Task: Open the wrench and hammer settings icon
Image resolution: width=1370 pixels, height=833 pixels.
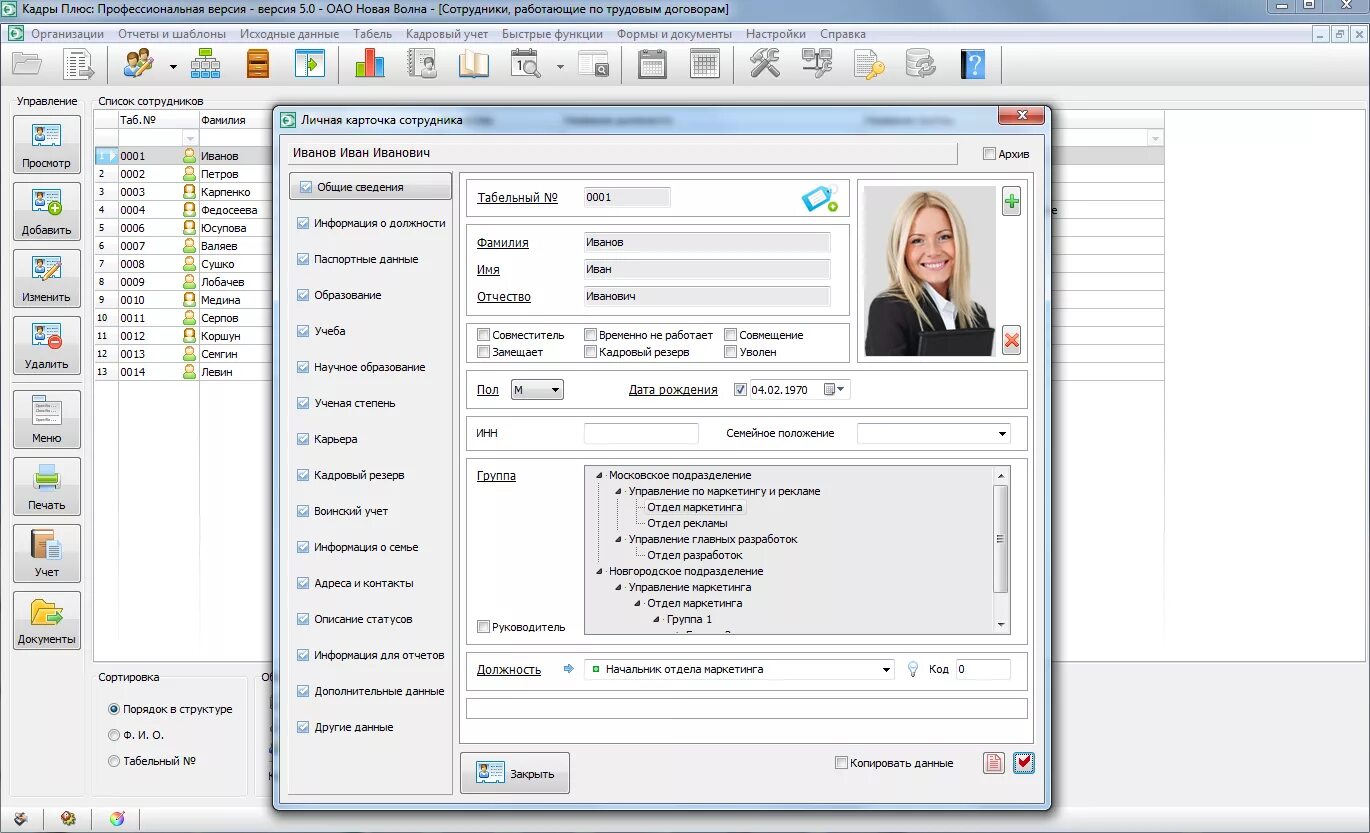Action: click(x=765, y=64)
